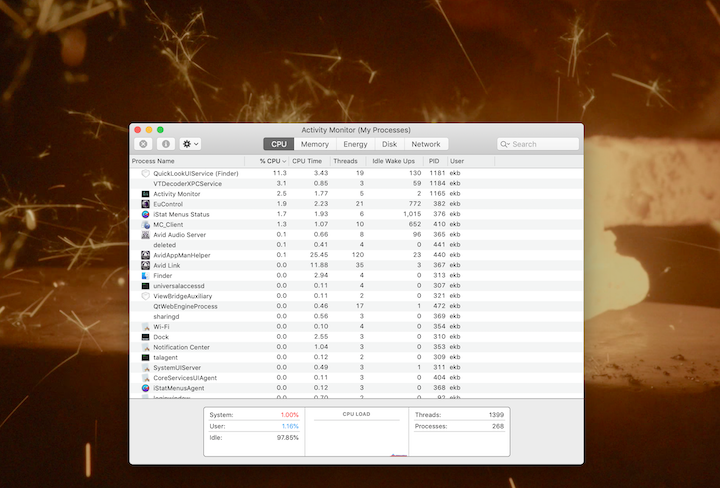Click the iStatMenusAgent process icon

[x=146, y=388]
